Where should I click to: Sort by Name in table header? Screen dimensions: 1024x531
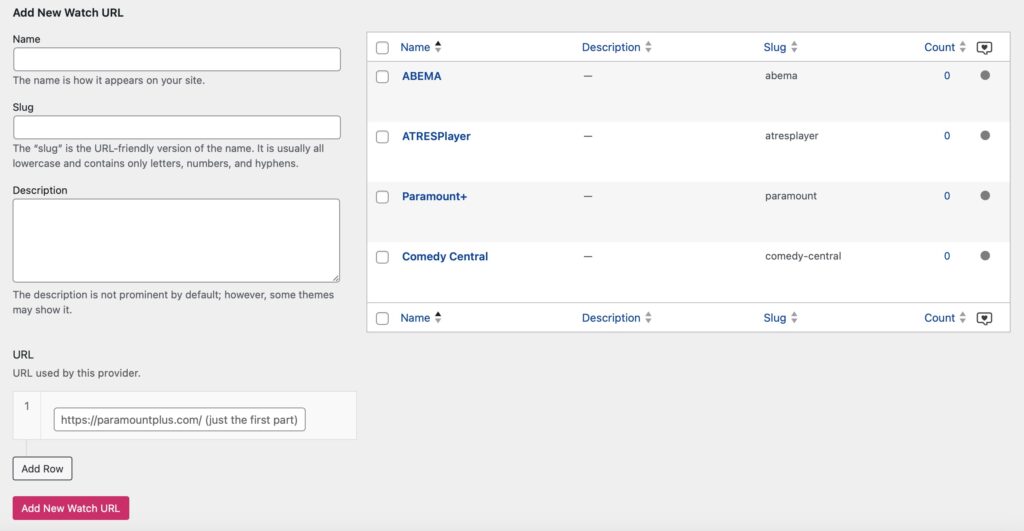[421, 47]
